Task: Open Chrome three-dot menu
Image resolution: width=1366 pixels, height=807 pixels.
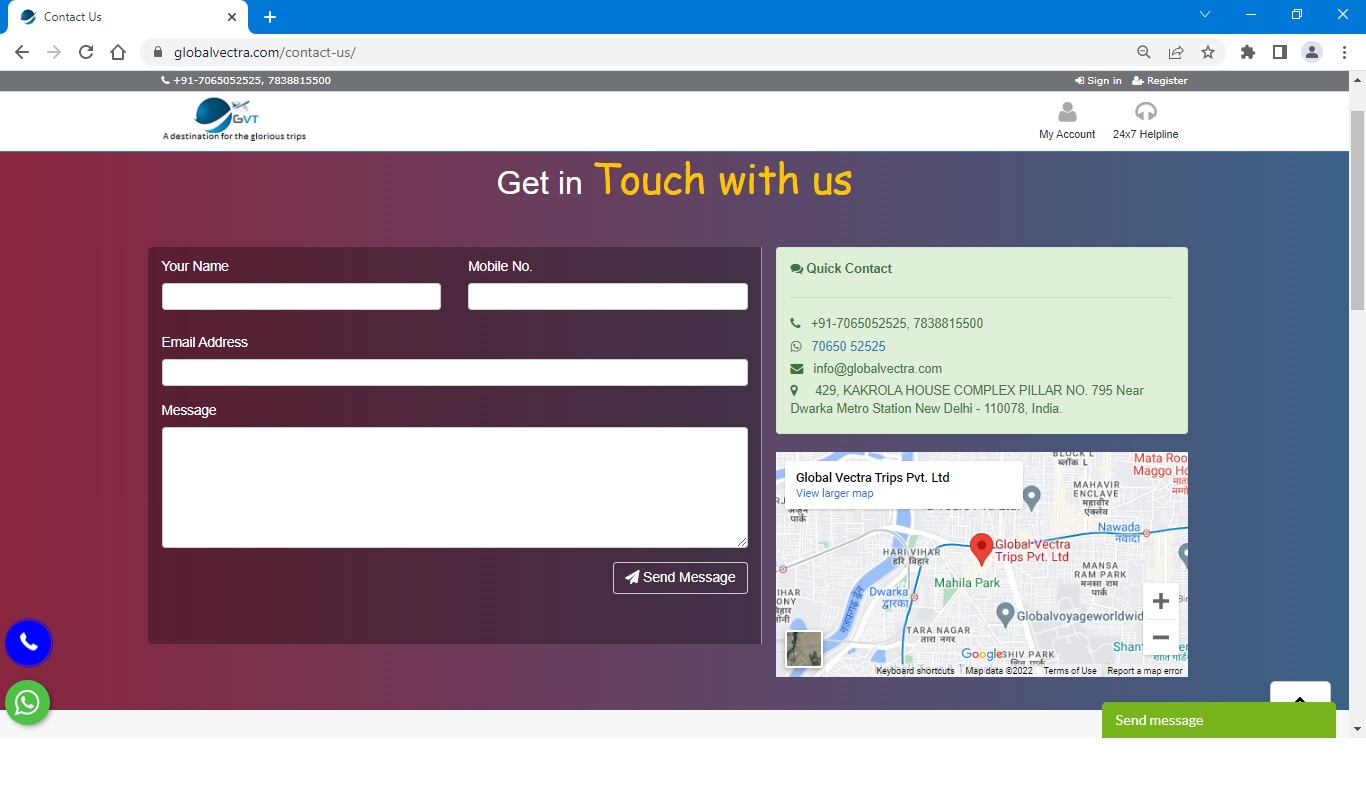Action: (1345, 52)
